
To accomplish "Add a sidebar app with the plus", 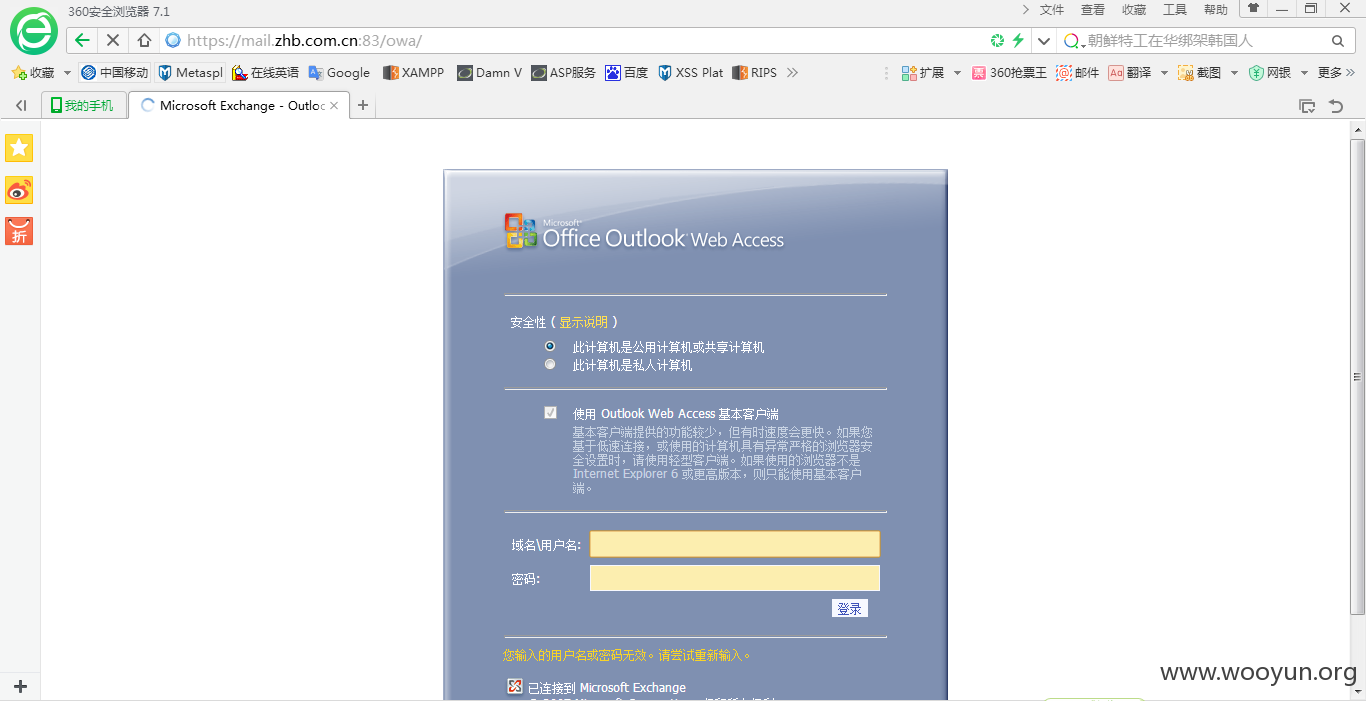I will click(20, 687).
